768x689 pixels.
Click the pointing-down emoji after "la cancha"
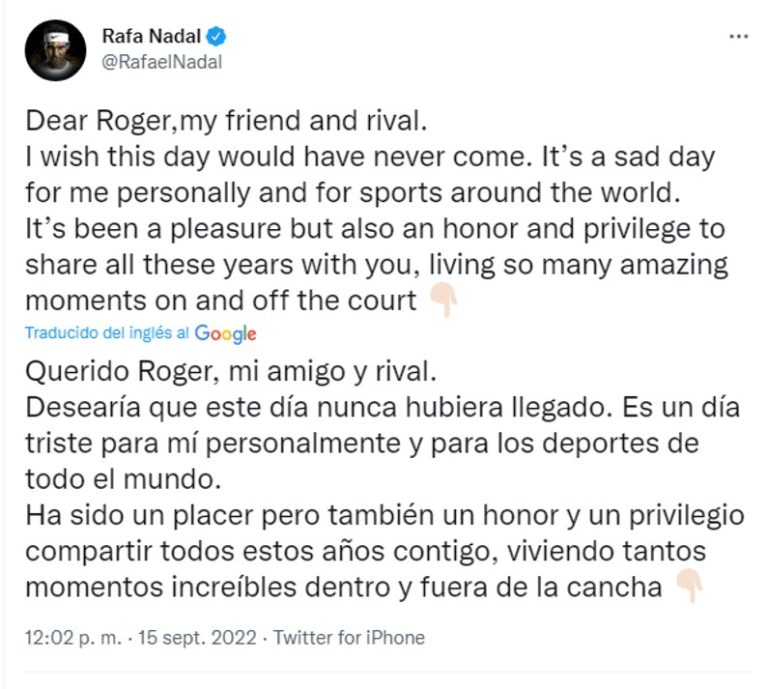689,586
